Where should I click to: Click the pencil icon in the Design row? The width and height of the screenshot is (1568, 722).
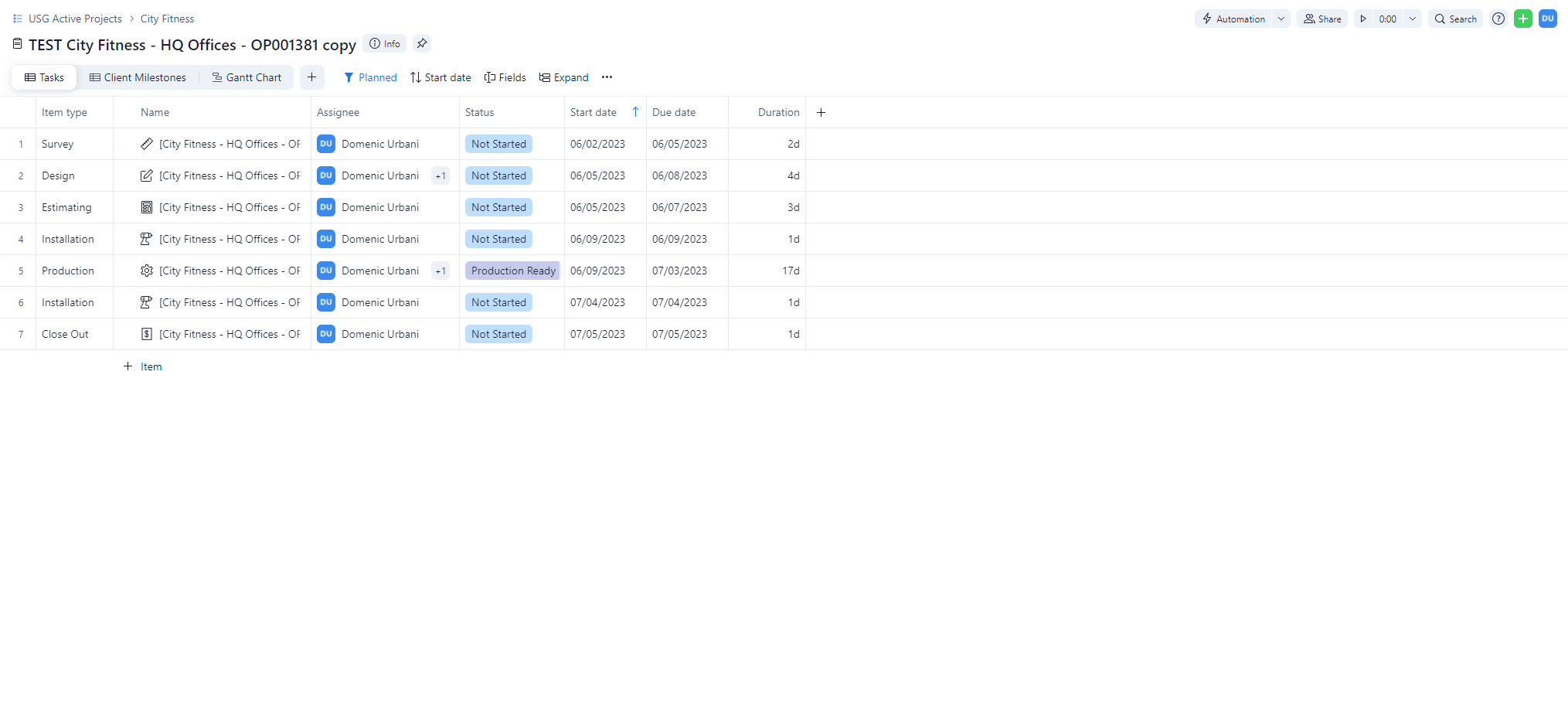[x=147, y=175]
